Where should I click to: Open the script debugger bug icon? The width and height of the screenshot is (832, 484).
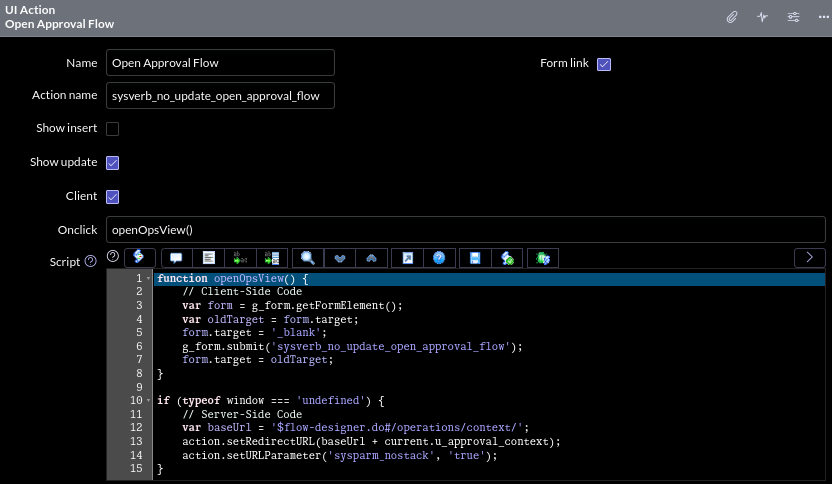coord(542,258)
